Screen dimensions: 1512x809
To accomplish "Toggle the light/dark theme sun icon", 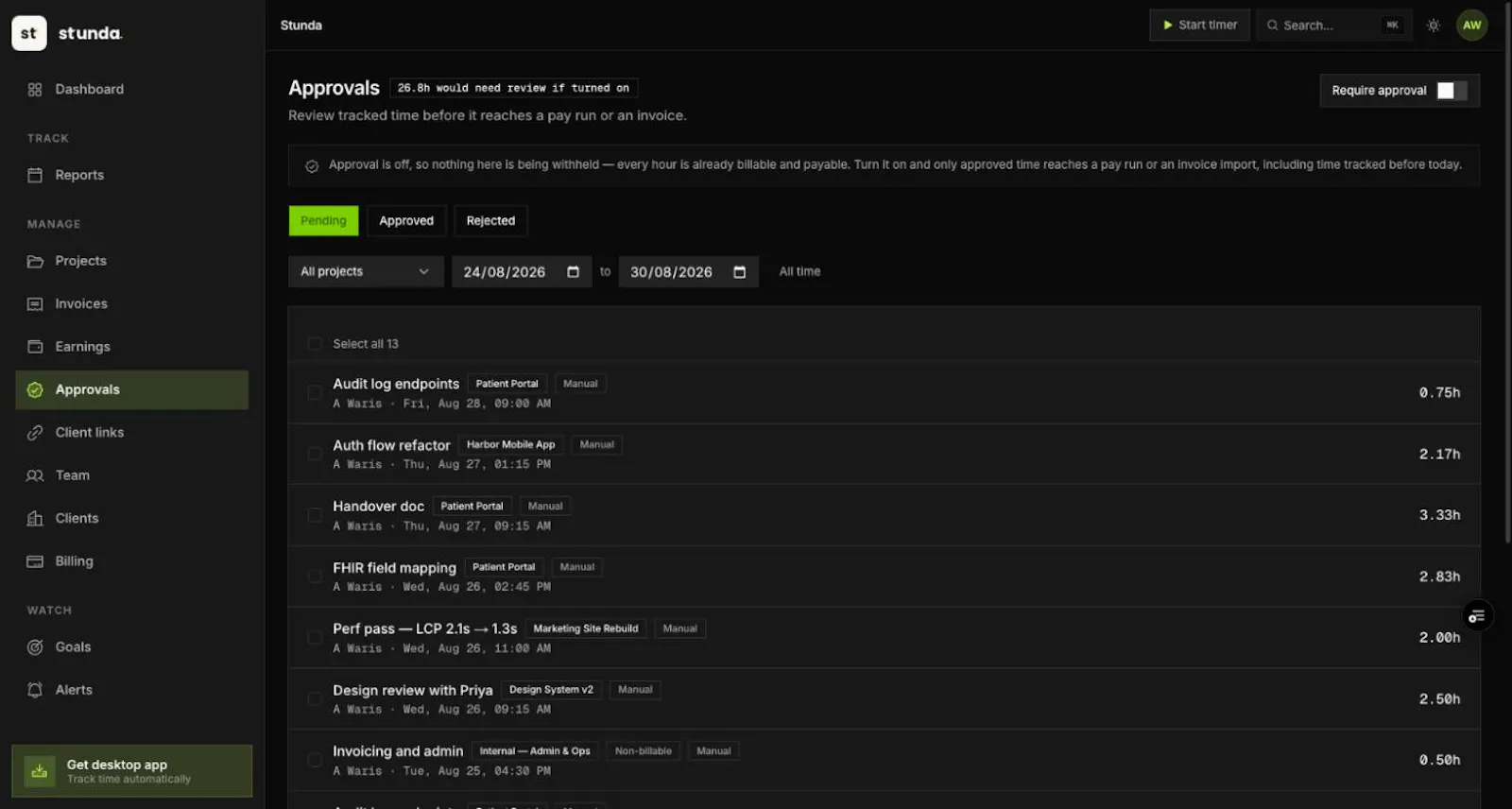I will [1434, 26].
